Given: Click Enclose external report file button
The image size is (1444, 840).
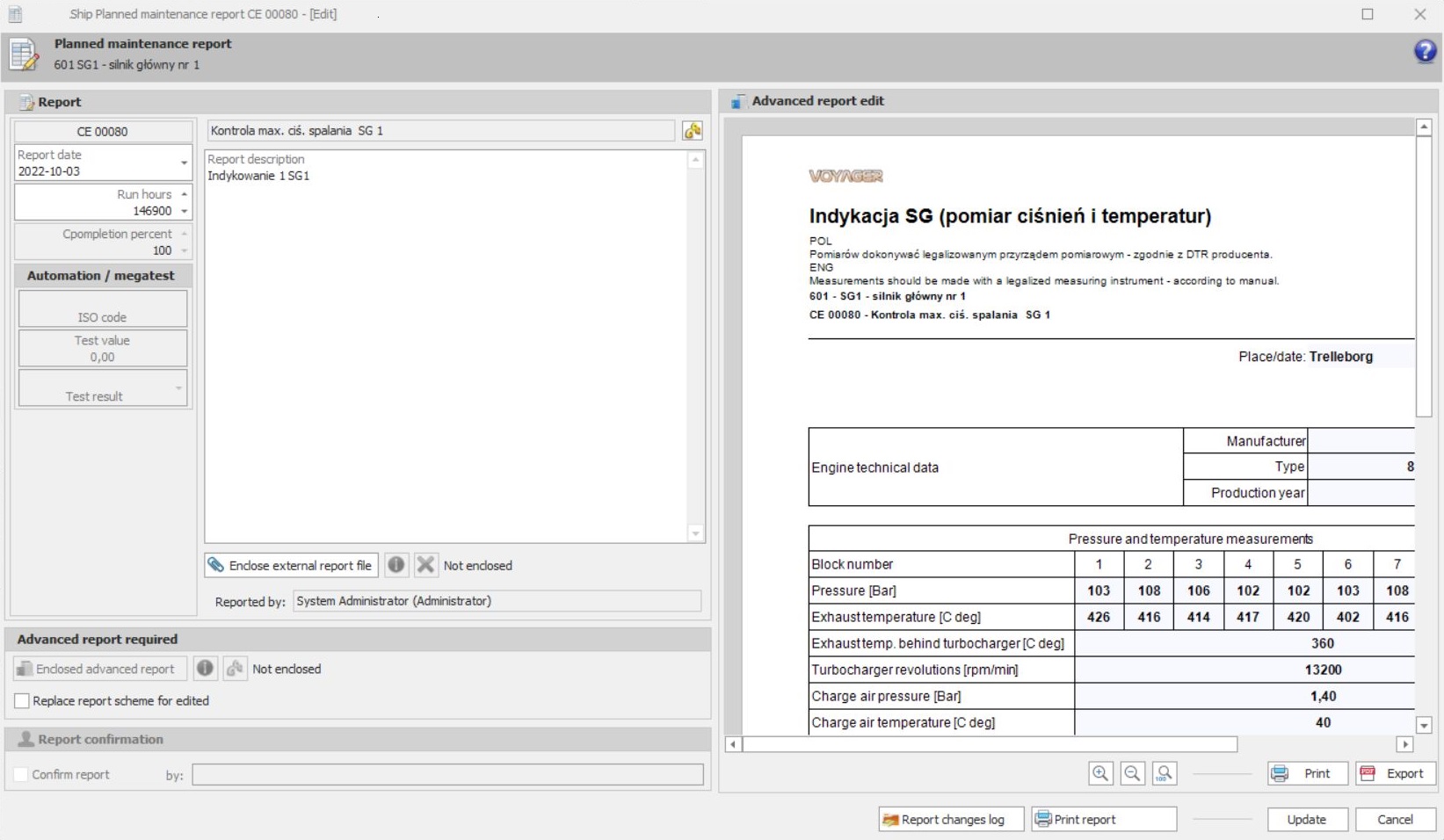Looking at the screenshot, I should coord(292,565).
